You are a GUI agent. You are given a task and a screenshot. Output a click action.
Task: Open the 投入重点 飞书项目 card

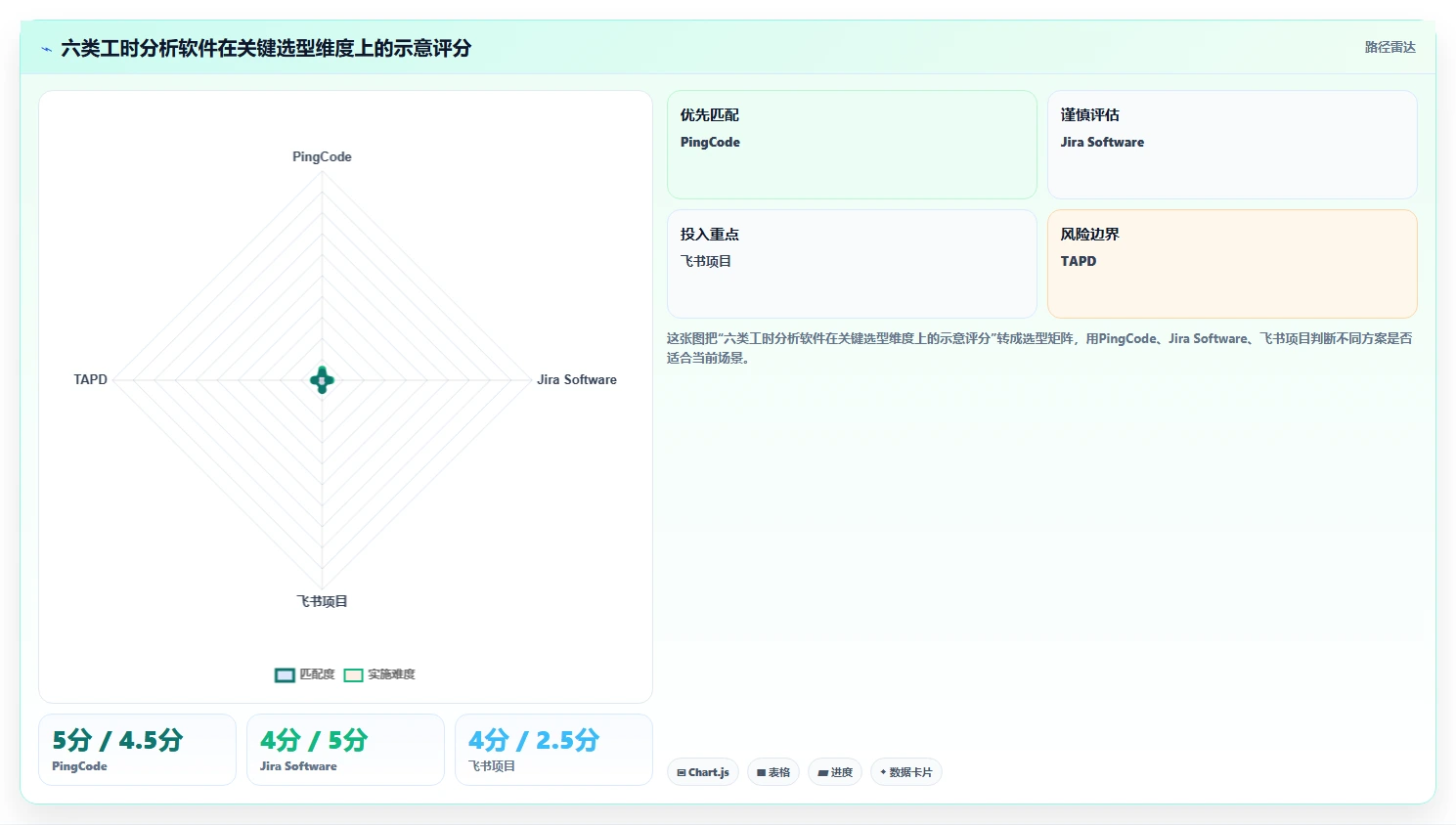point(852,264)
